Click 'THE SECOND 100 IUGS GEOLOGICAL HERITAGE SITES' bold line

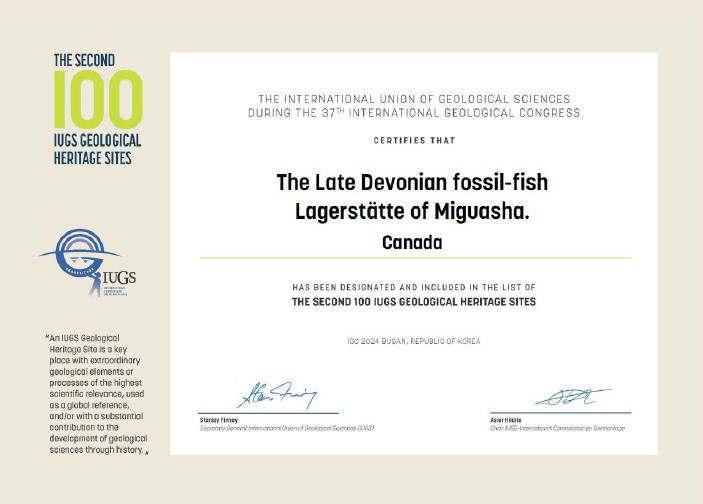point(414,302)
